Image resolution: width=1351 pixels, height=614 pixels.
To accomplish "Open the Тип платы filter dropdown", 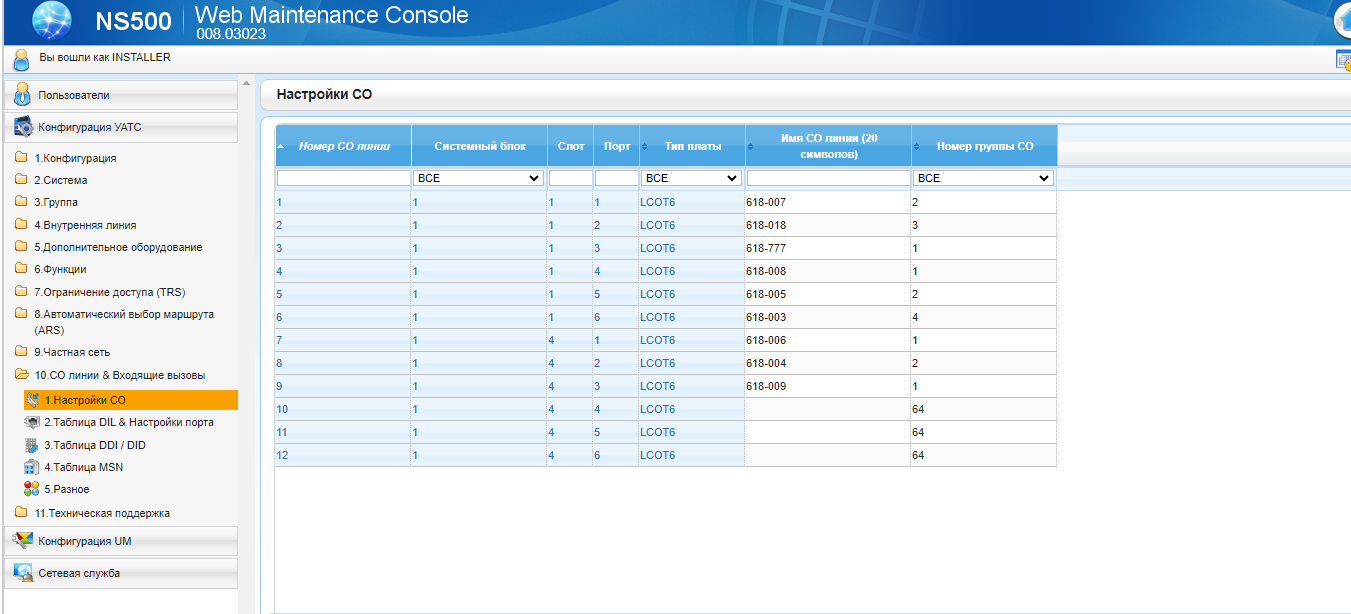I will tap(691, 178).
